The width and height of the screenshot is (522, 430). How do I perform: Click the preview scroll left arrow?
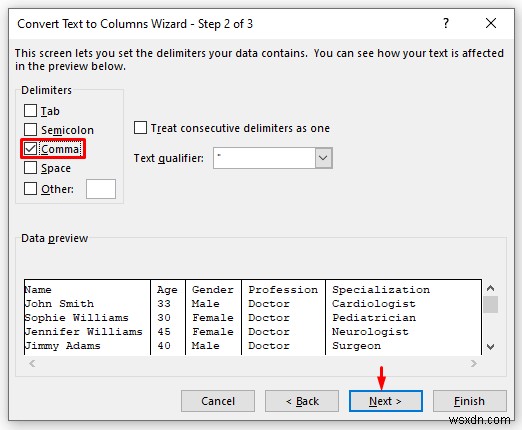[x=32, y=363]
